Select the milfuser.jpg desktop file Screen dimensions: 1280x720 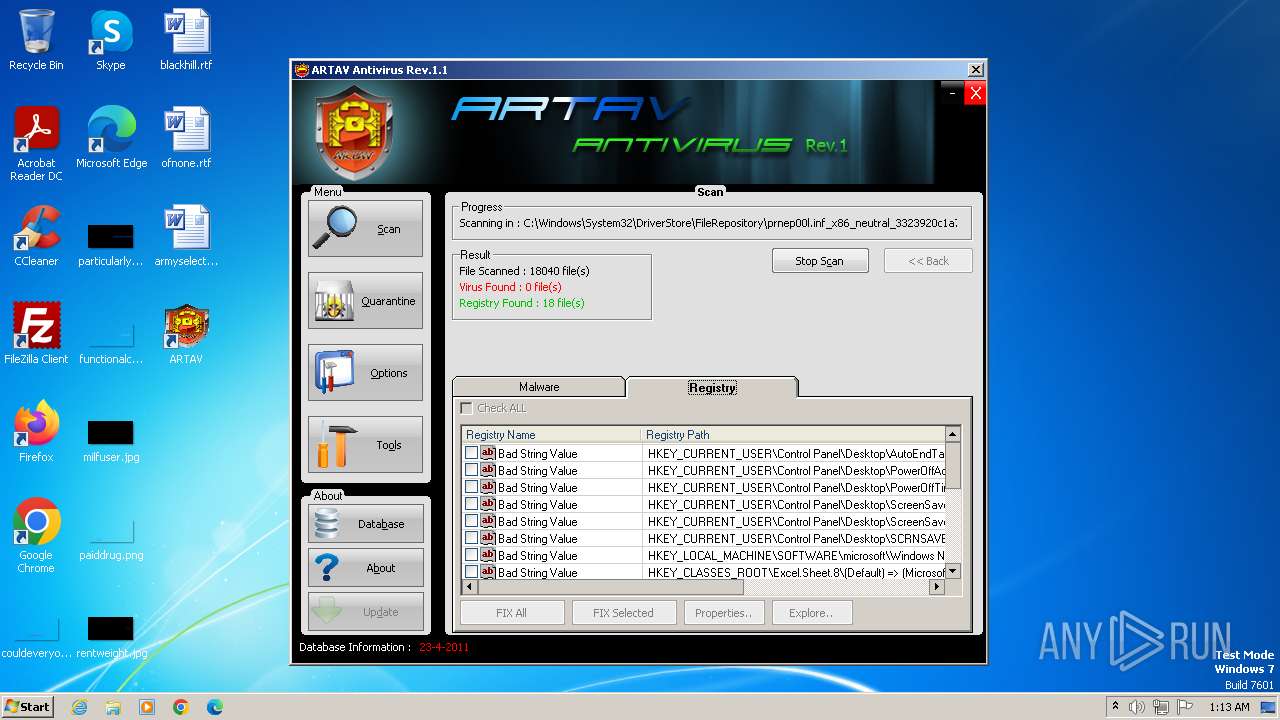click(x=111, y=440)
